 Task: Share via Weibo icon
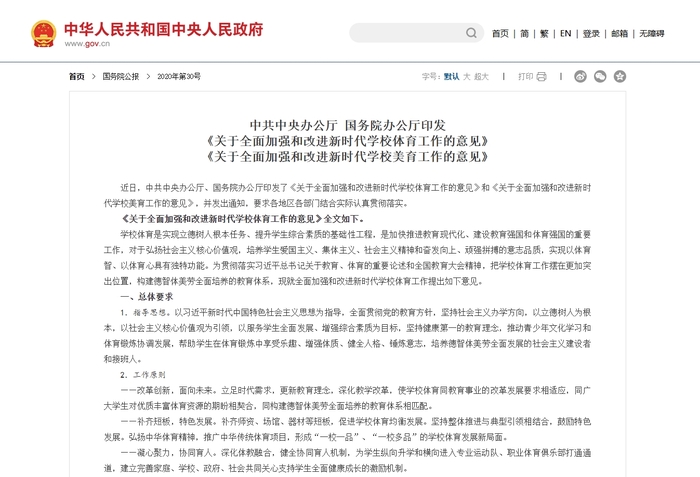click(x=580, y=77)
